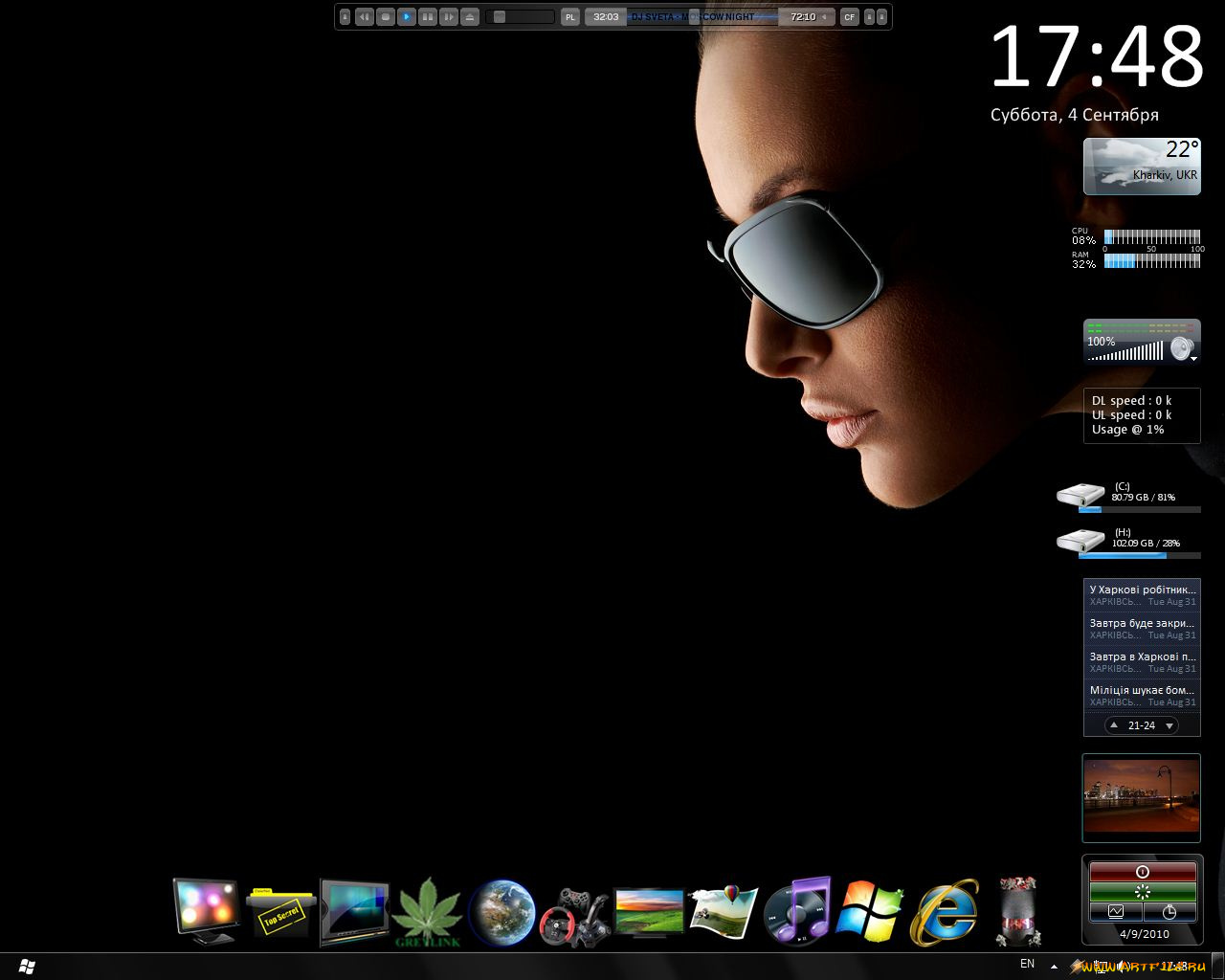Image resolution: width=1225 pixels, height=980 pixels.
Task: Show previous headlines with the news up arrow
Action: (x=1114, y=725)
